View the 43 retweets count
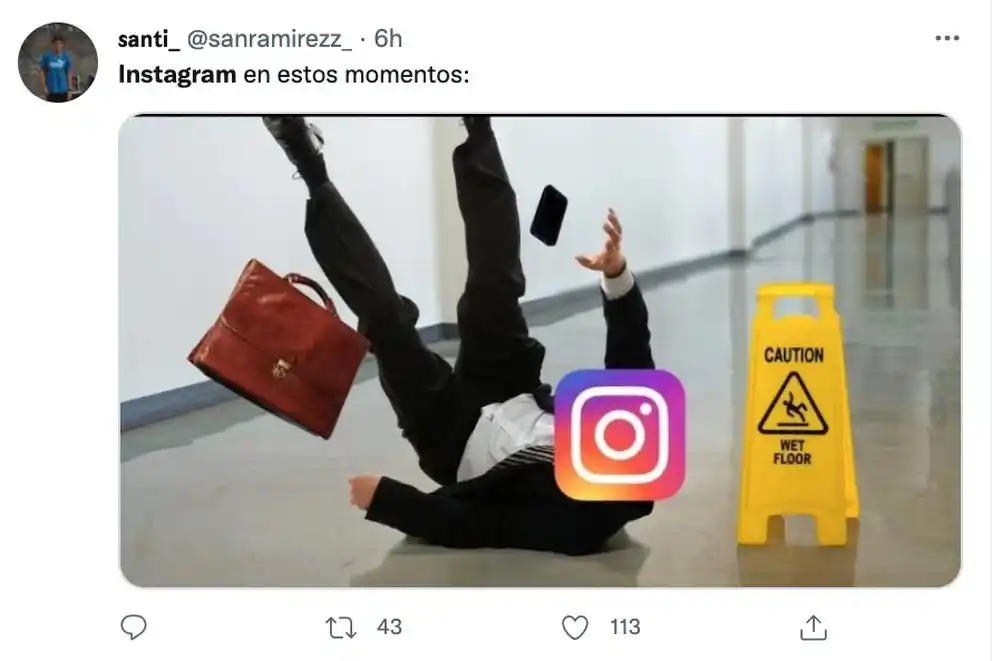Screen dimensions: 992x661 coord(389,627)
